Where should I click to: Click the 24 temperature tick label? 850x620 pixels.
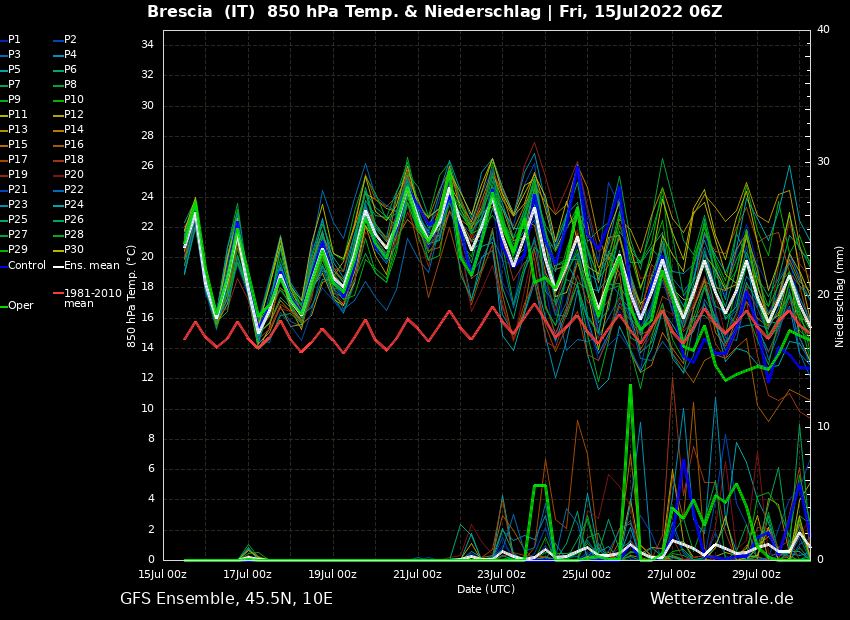(x=147, y=196)
